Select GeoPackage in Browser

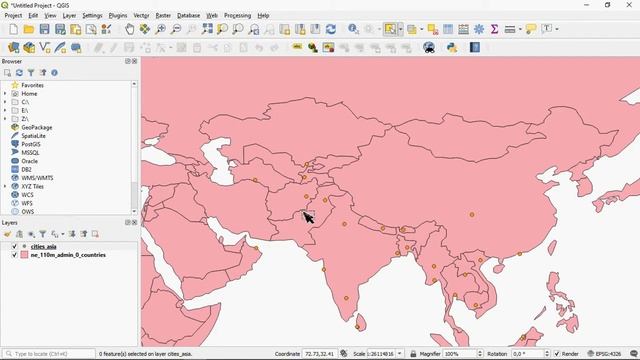point(36,127)
